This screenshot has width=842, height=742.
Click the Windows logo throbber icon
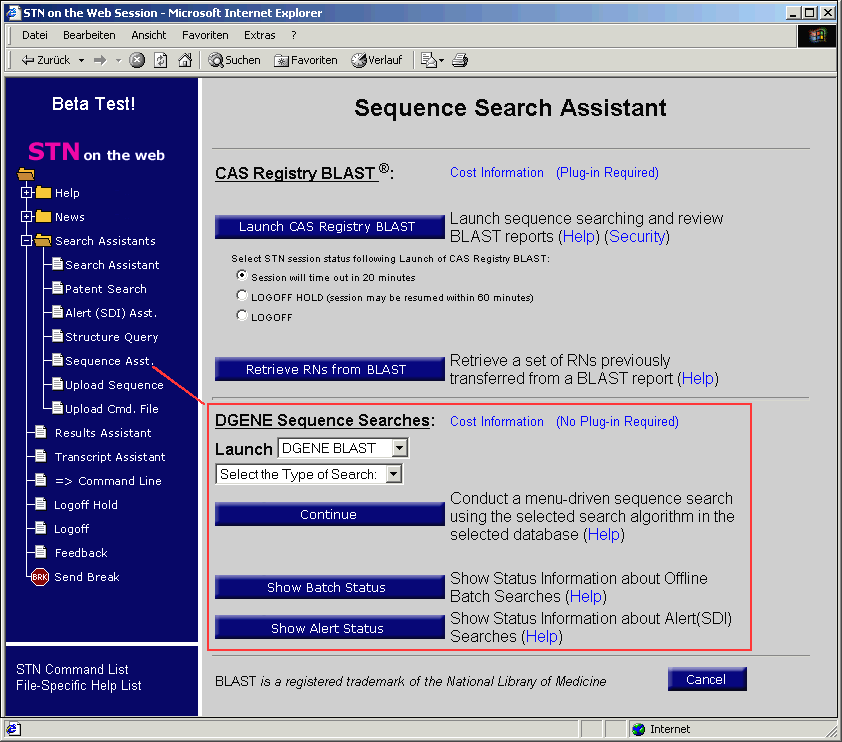pyautogui.click(x=817, y=36)
